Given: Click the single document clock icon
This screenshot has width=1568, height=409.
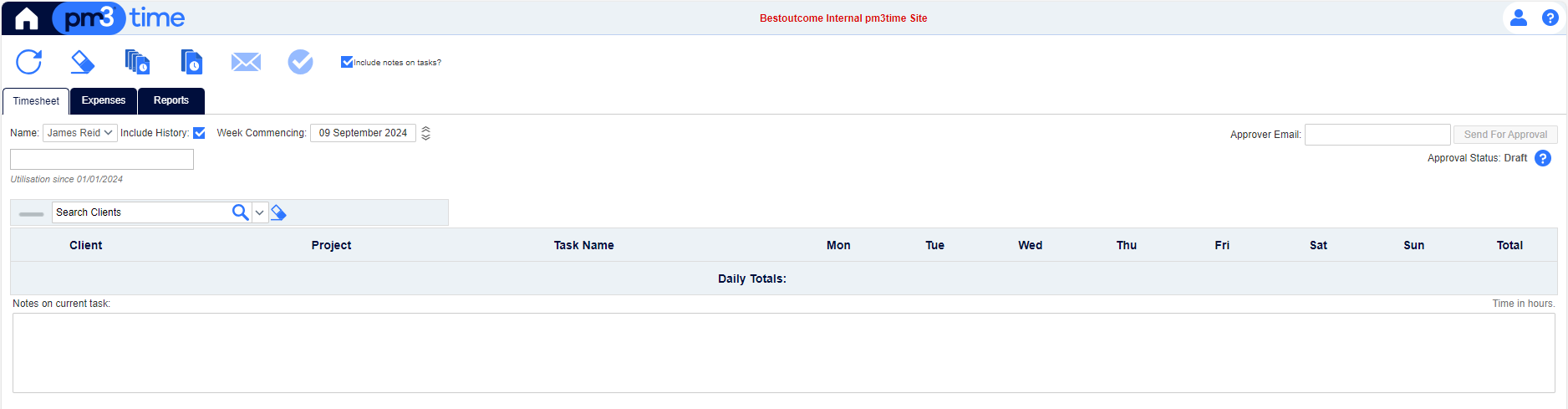Looking at the screenshot, I should pyautogui.click(x=191, y=62).
